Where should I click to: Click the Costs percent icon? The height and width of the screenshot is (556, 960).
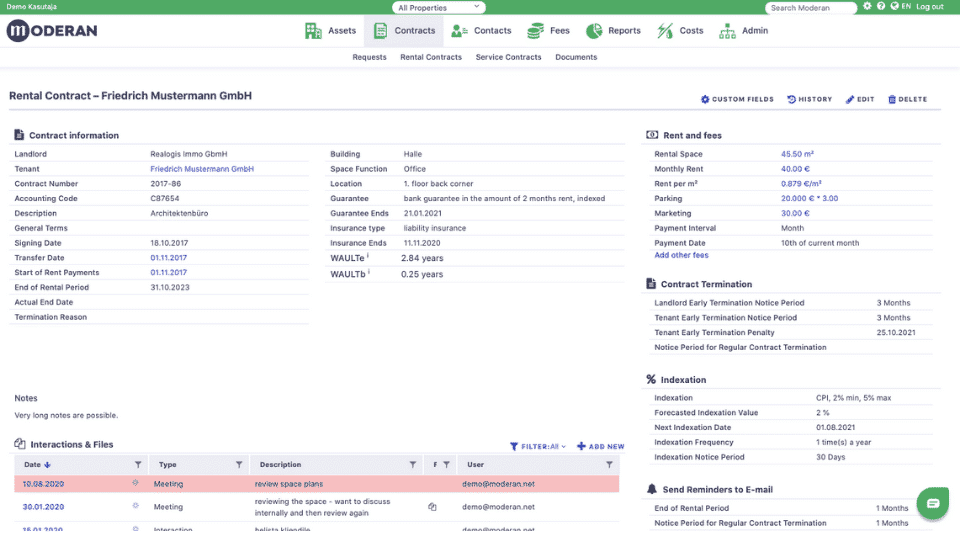665,31
